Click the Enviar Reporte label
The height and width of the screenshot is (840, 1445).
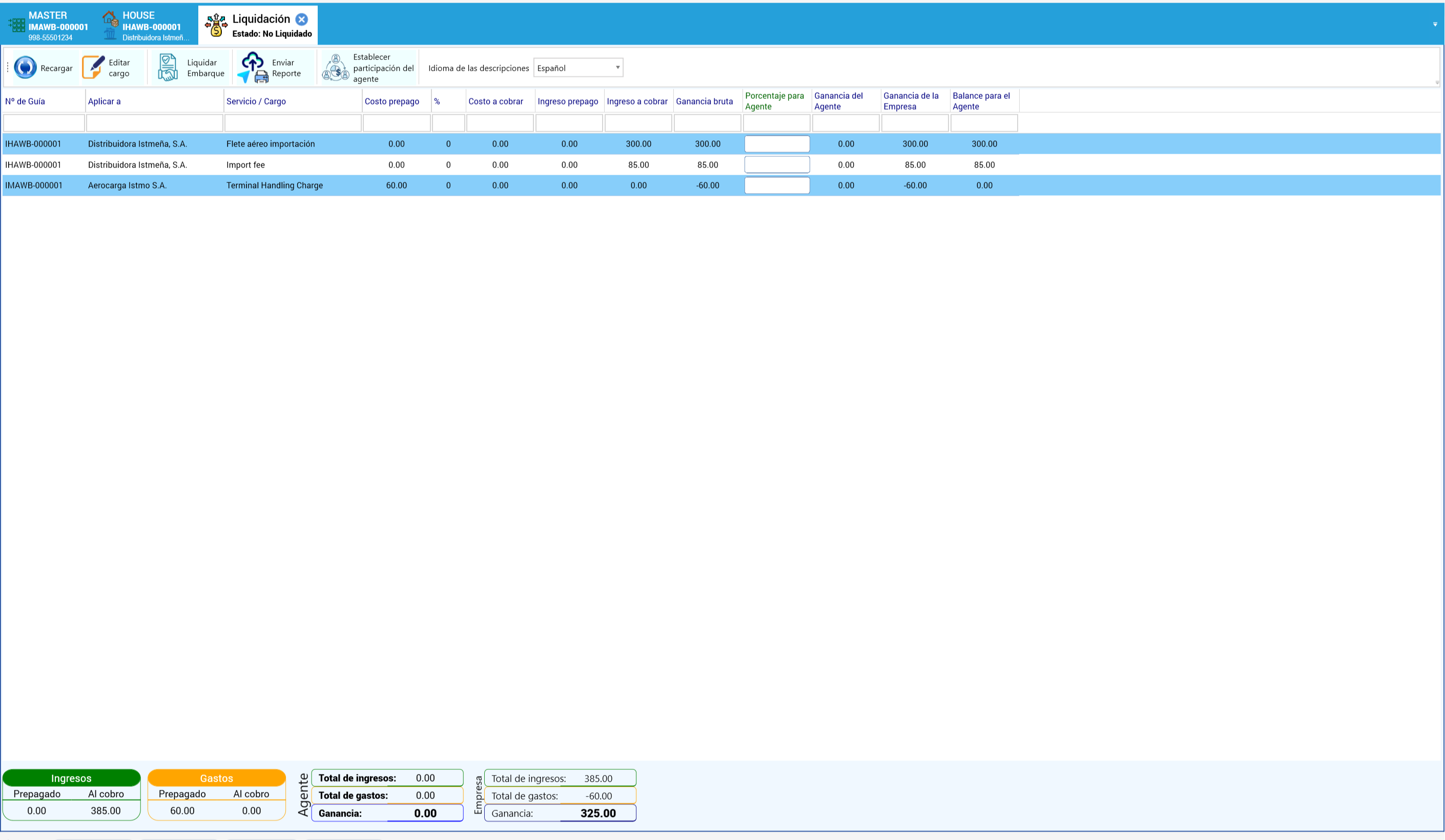(286, 68)
